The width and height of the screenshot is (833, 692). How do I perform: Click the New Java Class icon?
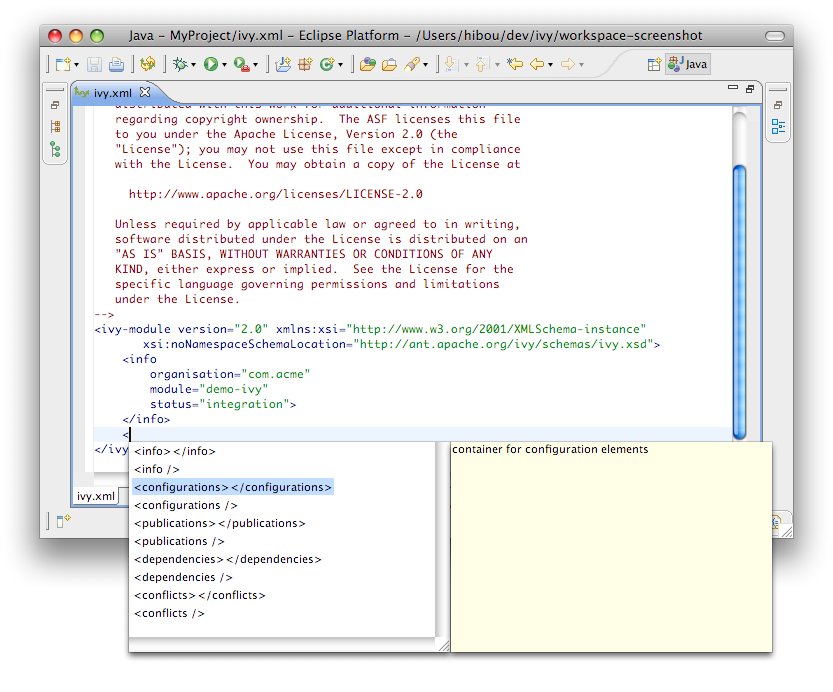[327, 65]
